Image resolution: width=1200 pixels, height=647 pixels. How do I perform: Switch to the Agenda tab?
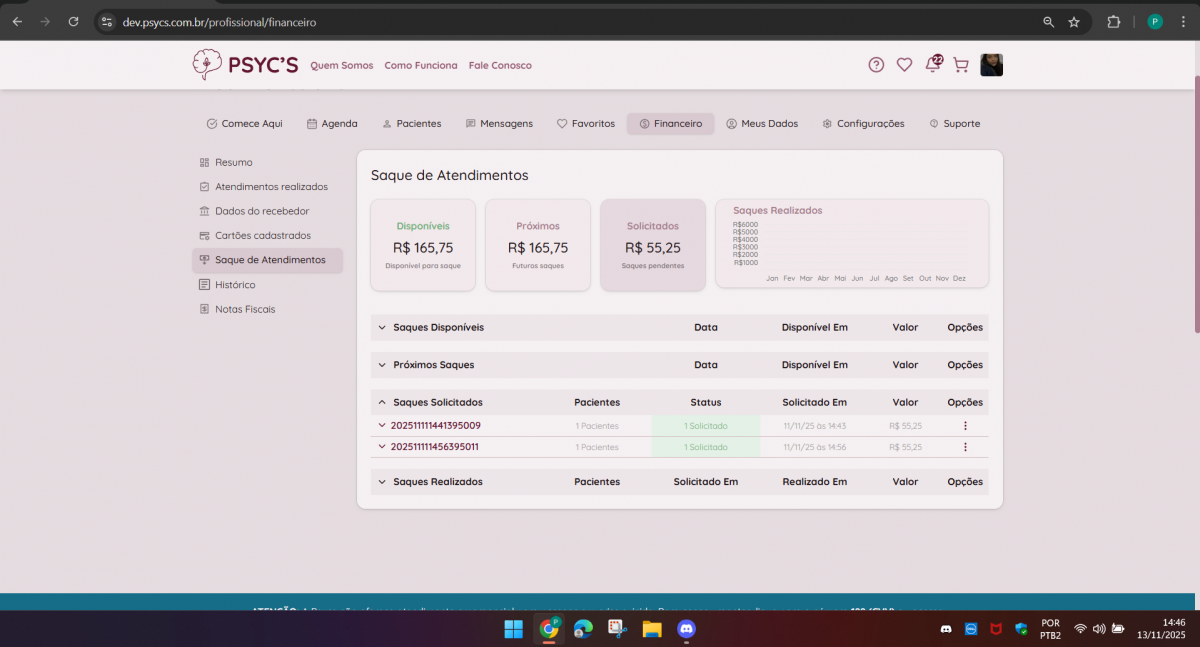click(332, 124)
